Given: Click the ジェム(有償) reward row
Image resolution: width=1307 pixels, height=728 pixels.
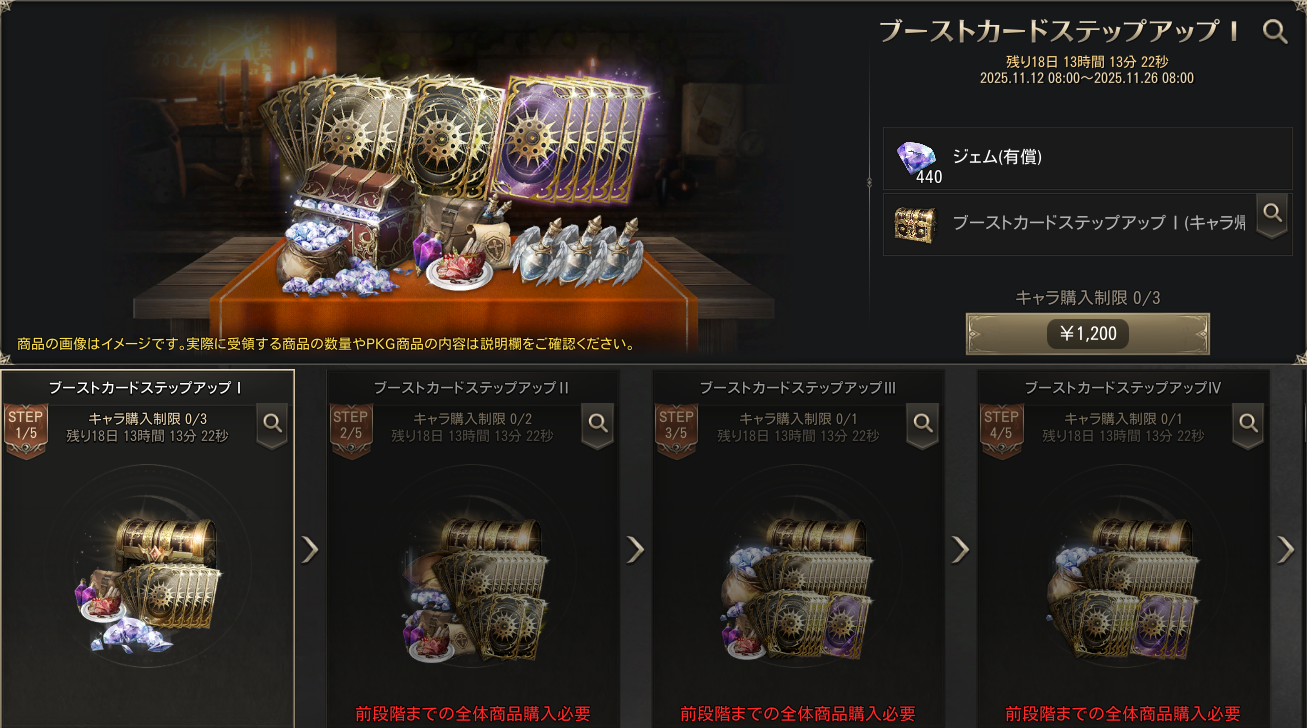Looking at the screenshot, I should [1088, 158].
